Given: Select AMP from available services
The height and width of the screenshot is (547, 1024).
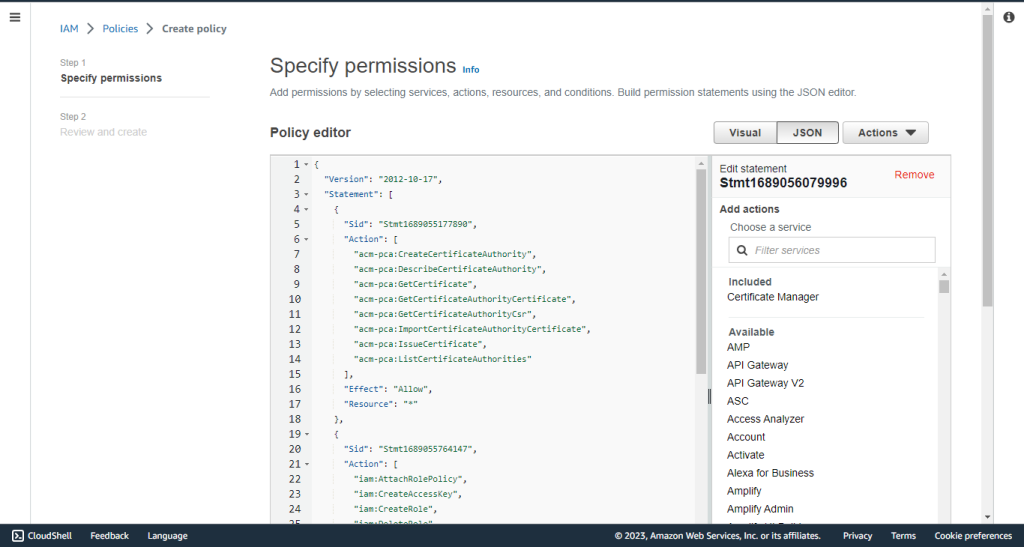Looking at the screenshot, I should pos(739,347).
